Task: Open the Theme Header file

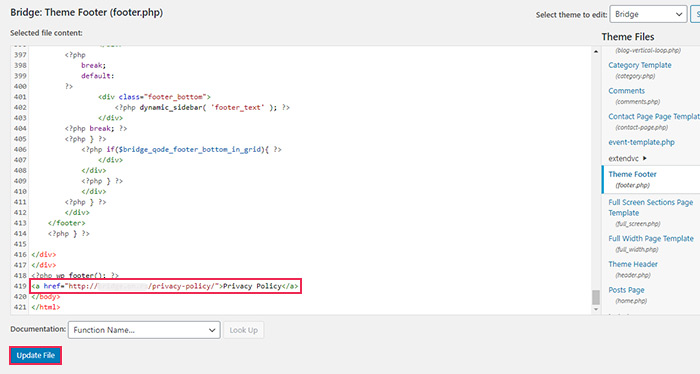Action: click(x=633, y=264)
